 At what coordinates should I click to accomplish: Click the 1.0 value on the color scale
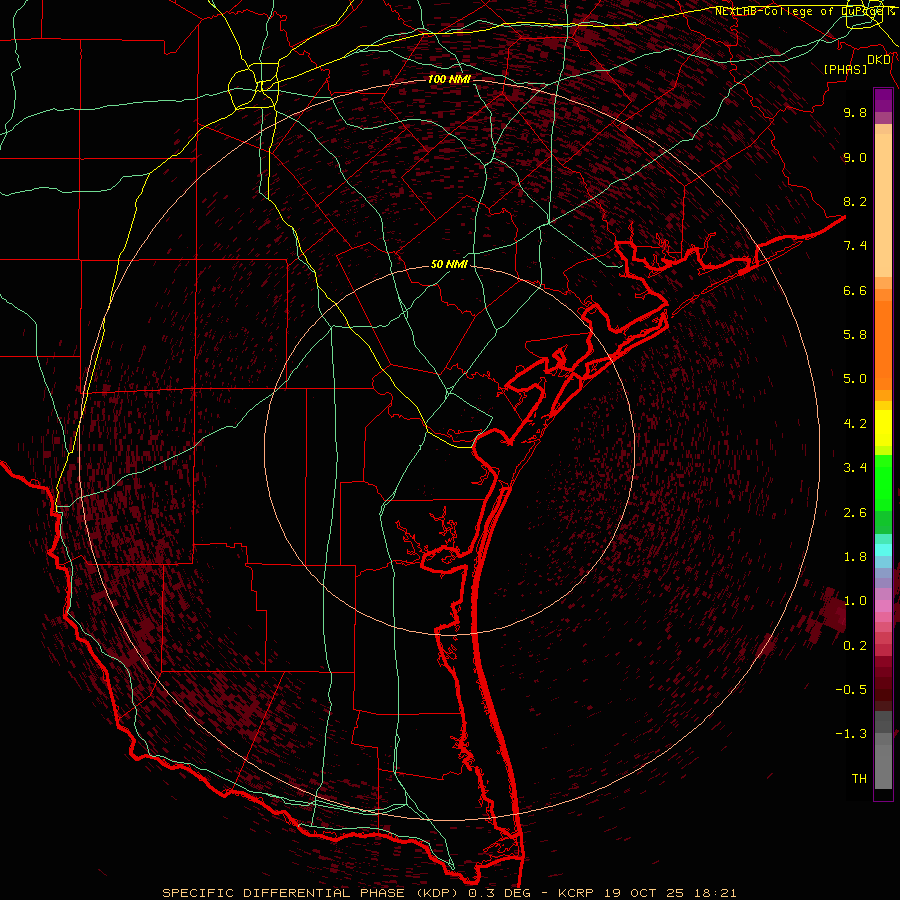[x=855, y=601]
